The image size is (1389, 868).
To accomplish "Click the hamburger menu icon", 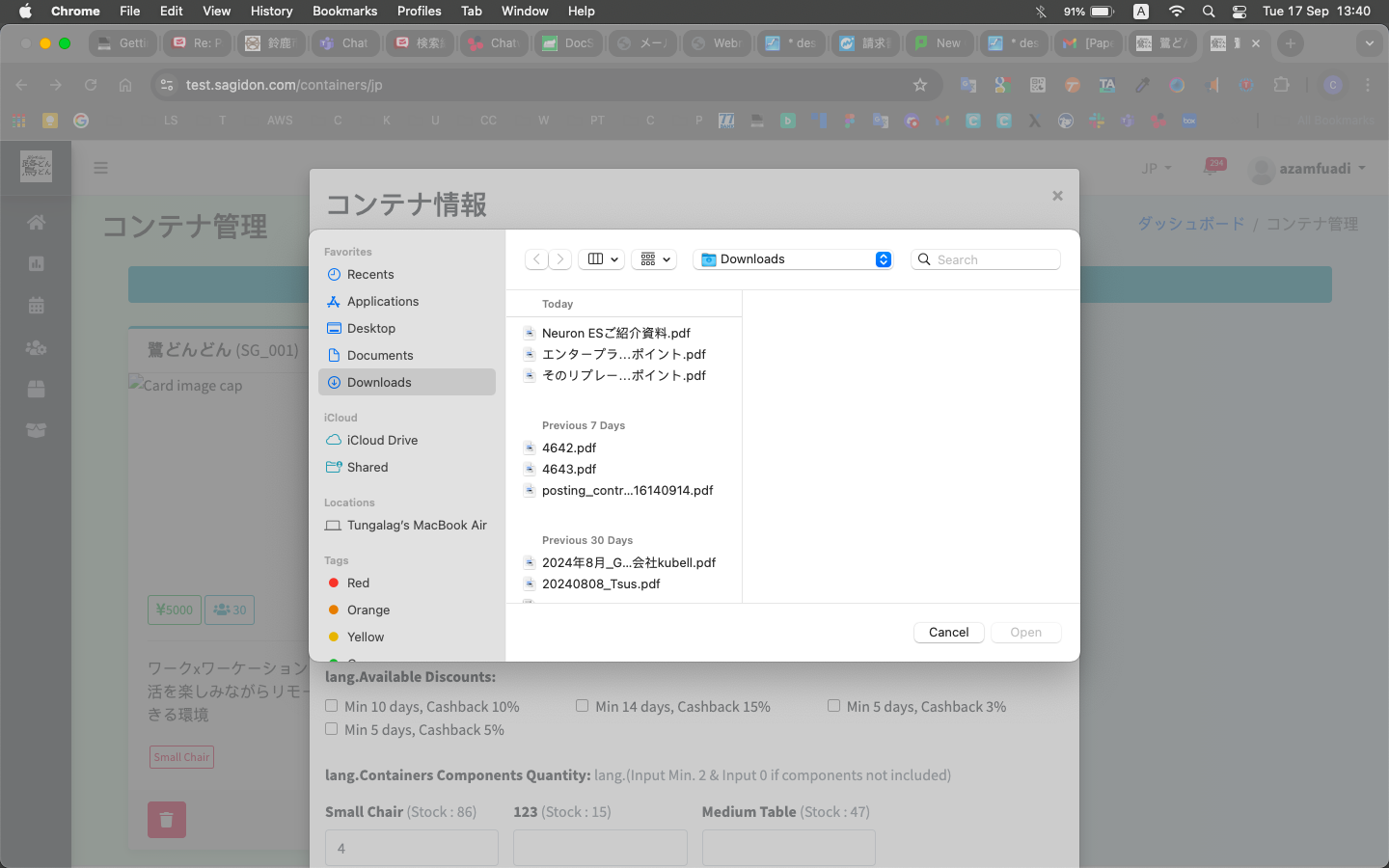I will point(100,168).
